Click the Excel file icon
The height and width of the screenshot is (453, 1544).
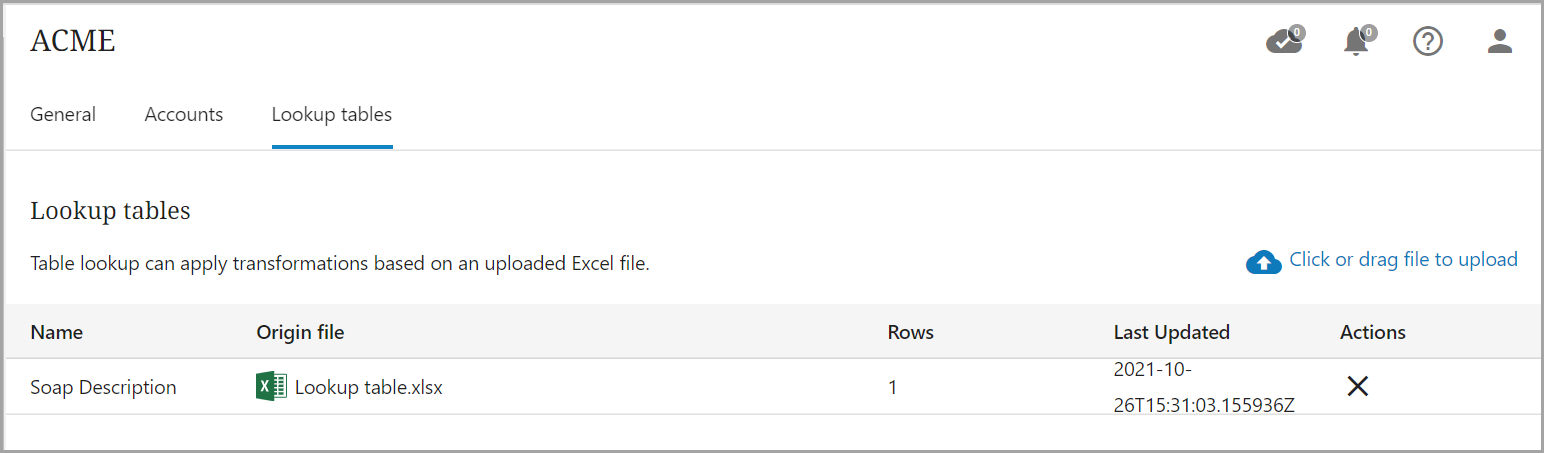(x=271, y=387)
